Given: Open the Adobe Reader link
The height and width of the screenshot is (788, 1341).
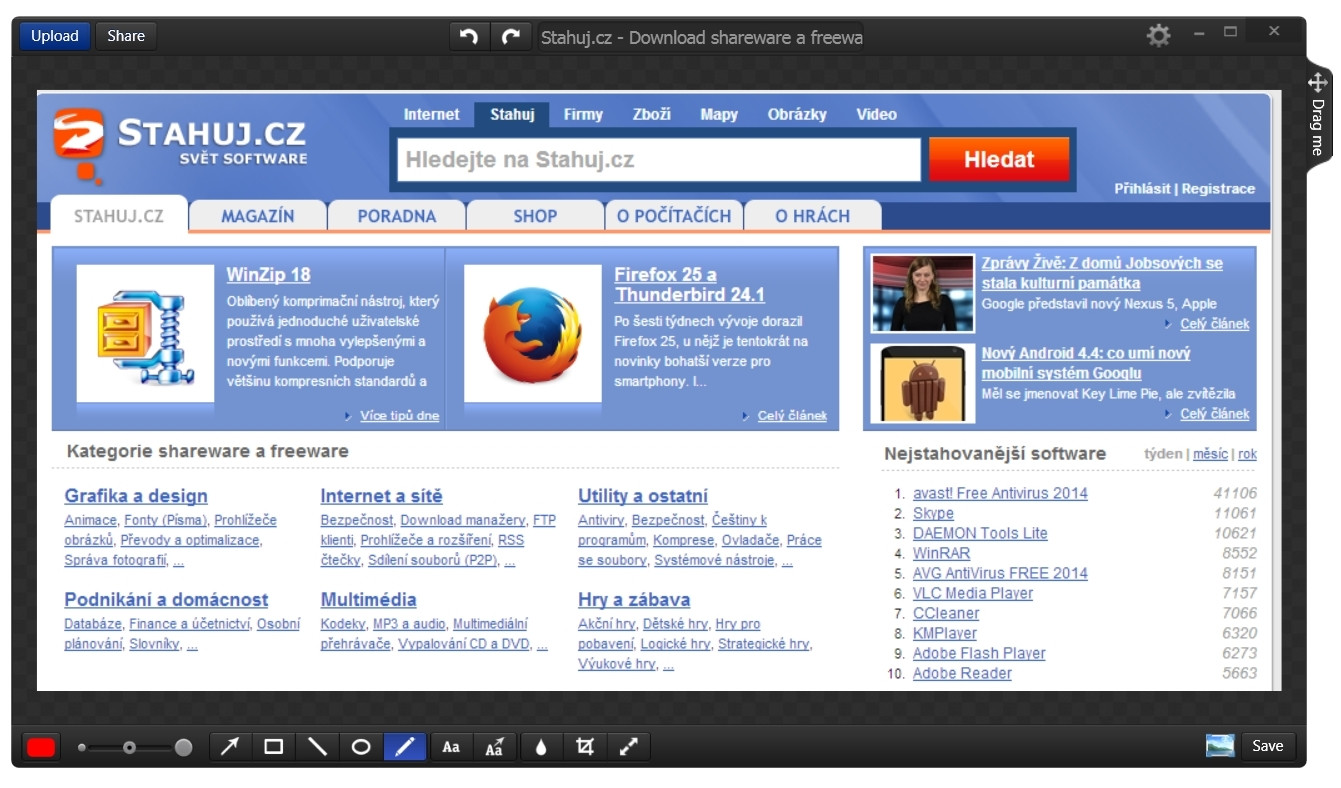Looking at the screenshot, I should pyautogui.click(x=962, y=673).
